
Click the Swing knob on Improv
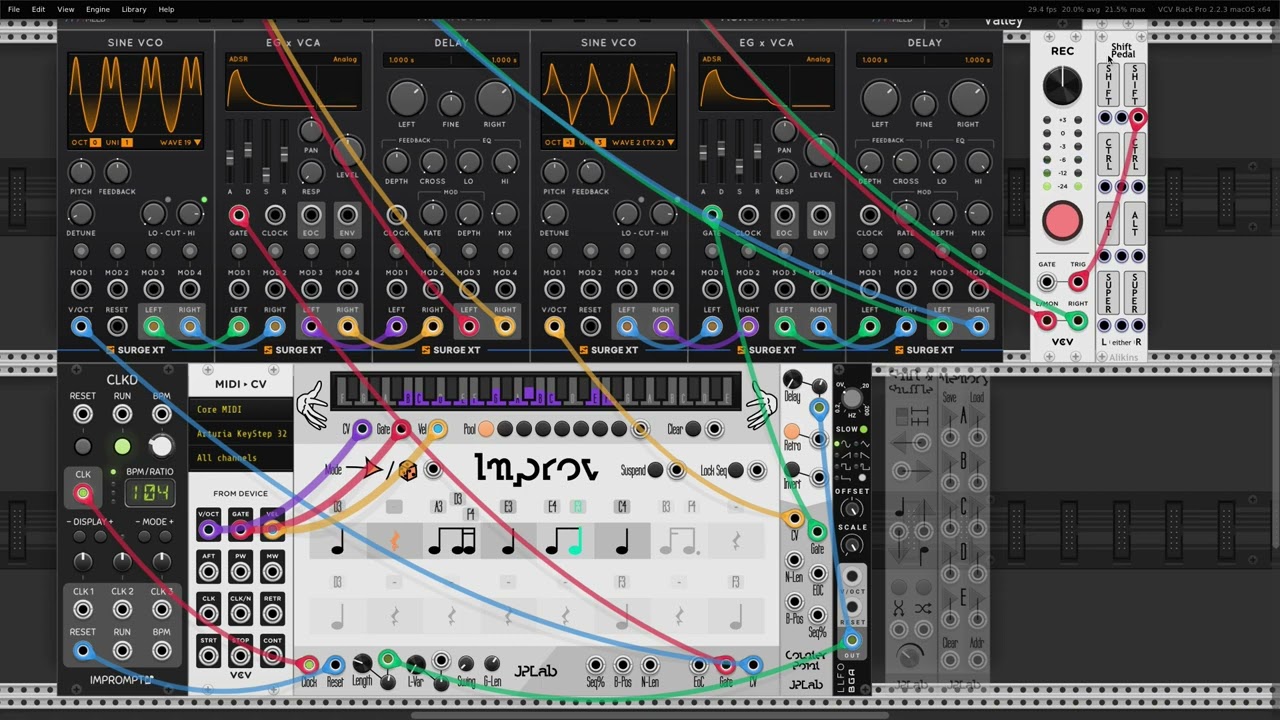466,663
